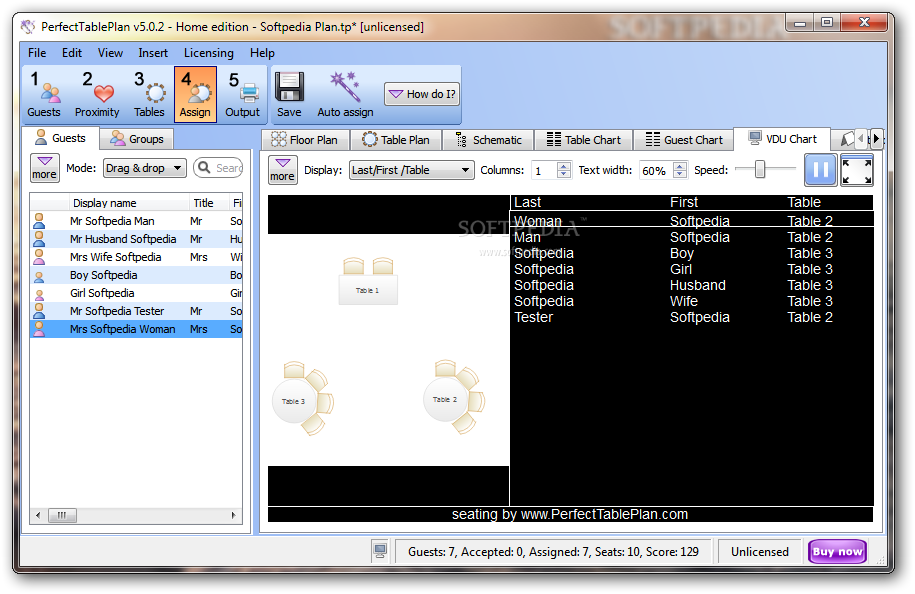This screenshot has width=915, height=594.
Task: Save the plan with floppy icon
Action: (x=289, y=94)
